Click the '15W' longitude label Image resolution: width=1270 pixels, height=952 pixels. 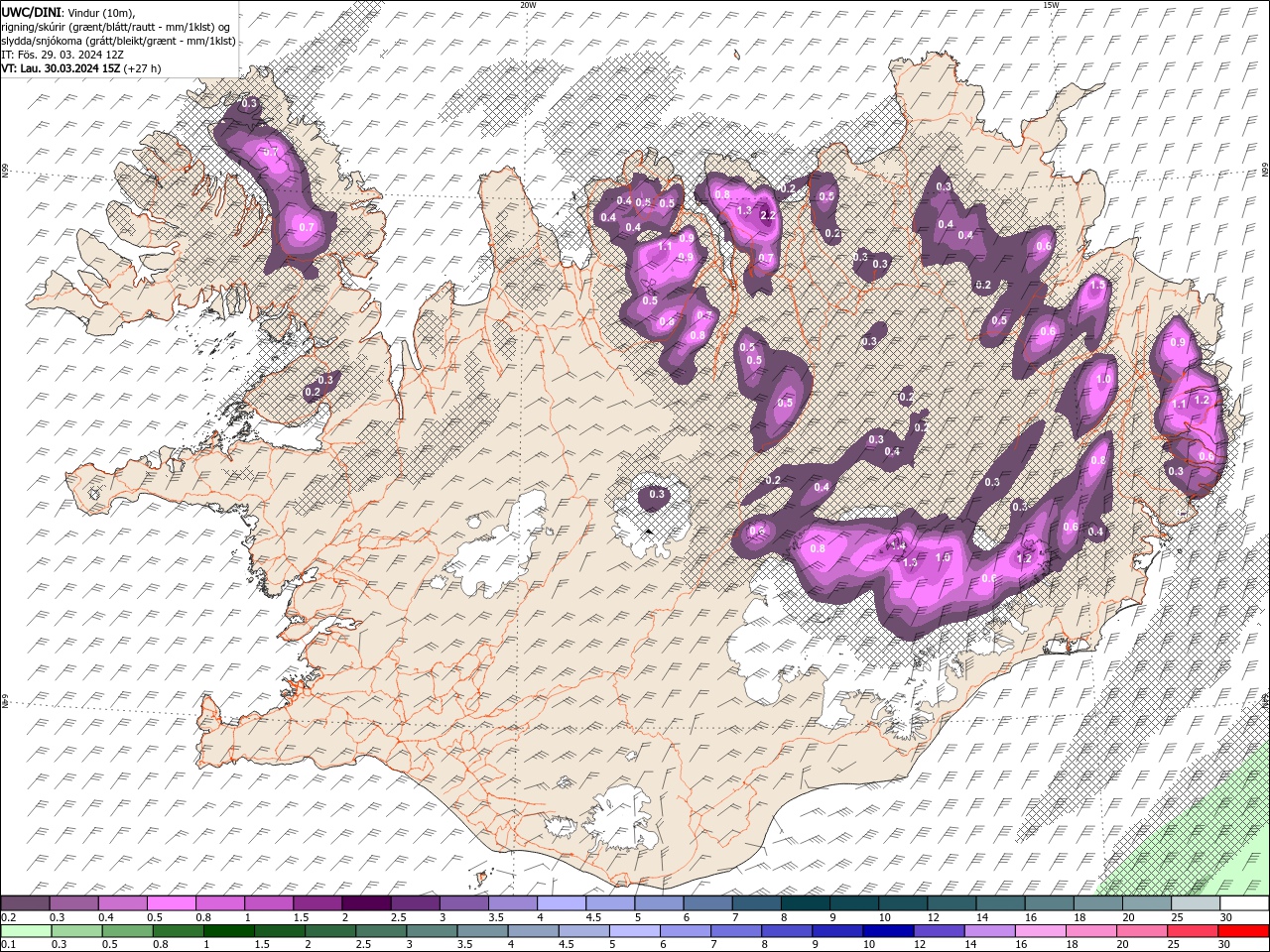1051,5
